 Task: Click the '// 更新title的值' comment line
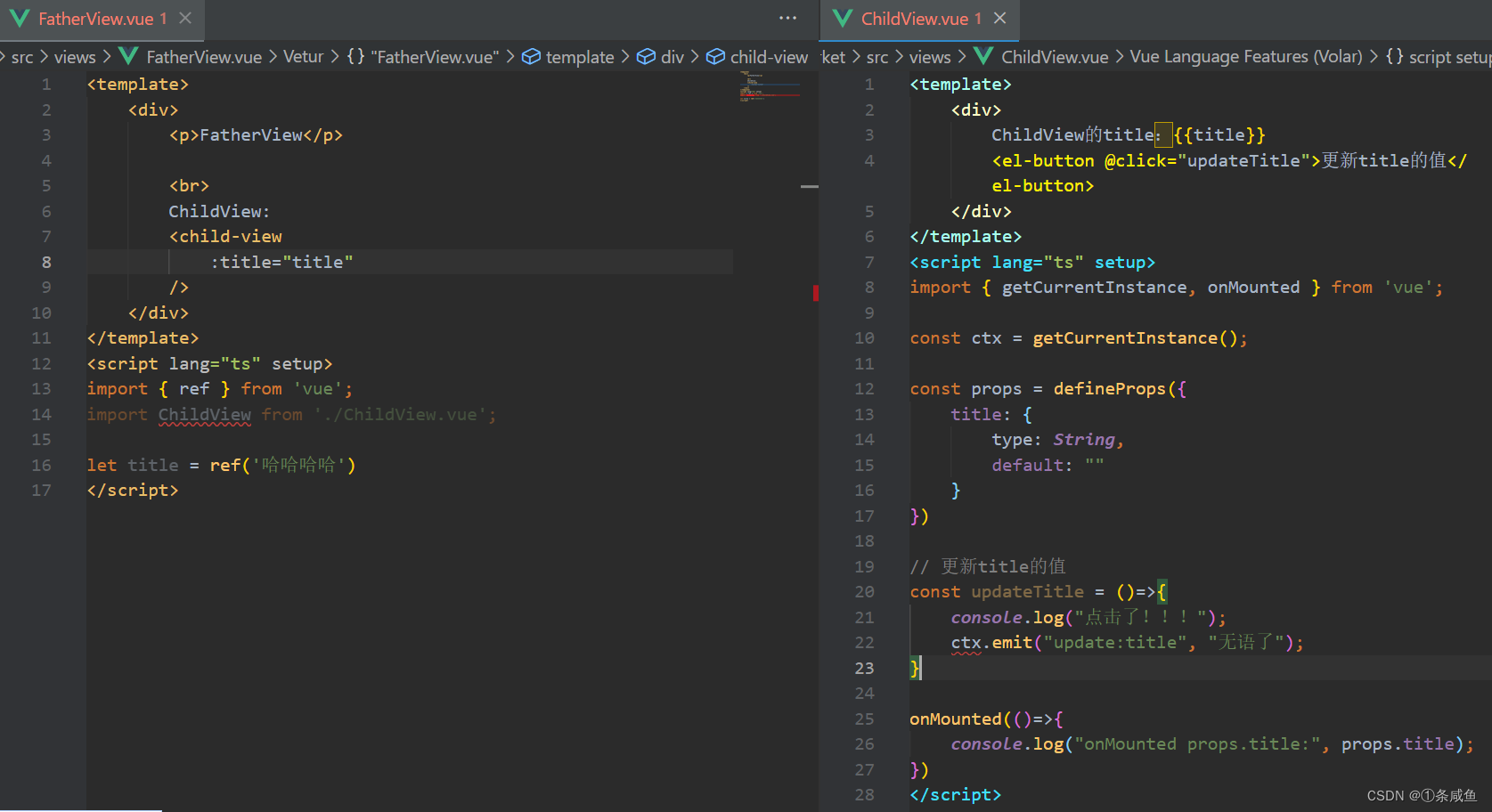pyautogui.click(x=988, y=566)
